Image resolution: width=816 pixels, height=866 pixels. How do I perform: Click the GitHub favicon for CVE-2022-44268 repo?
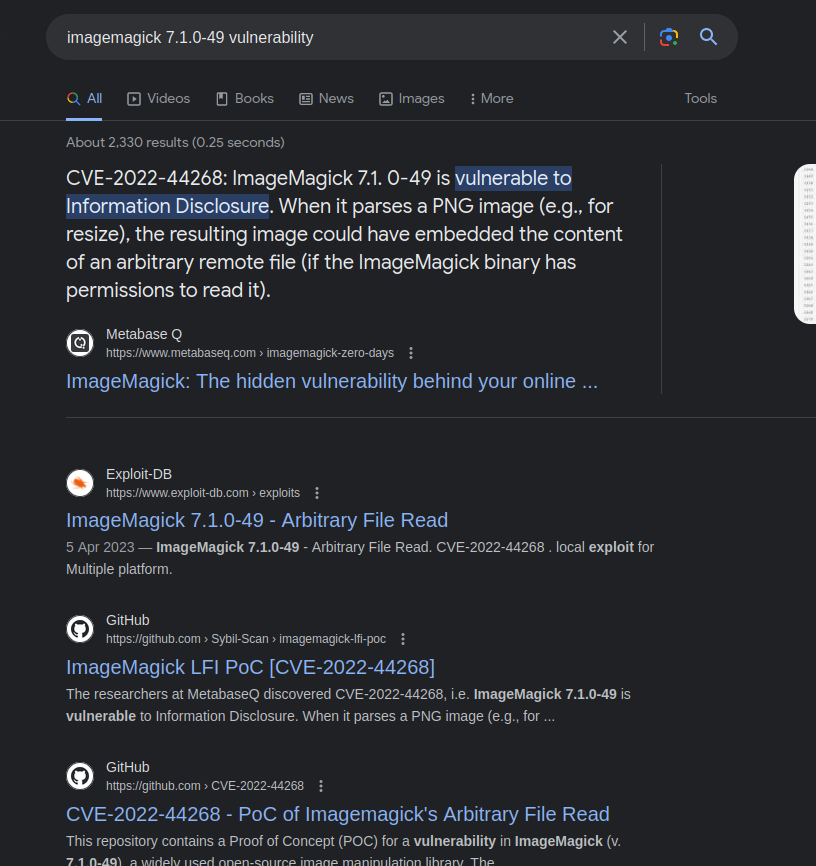80,776
